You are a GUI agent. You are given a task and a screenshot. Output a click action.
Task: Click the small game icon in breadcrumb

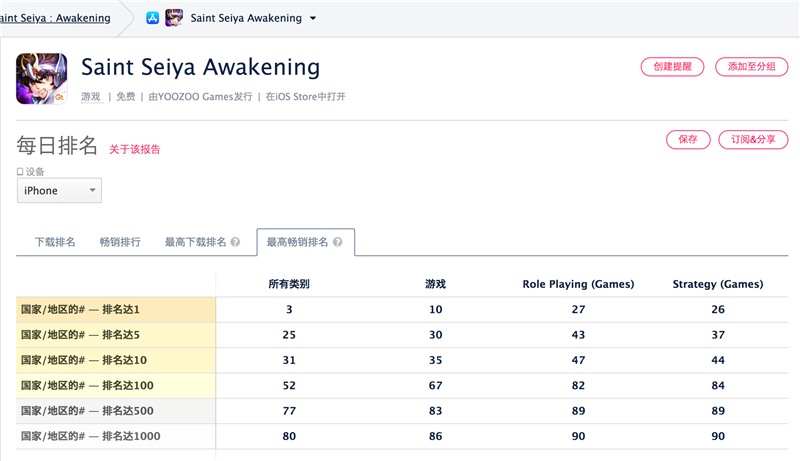[173, 18]
